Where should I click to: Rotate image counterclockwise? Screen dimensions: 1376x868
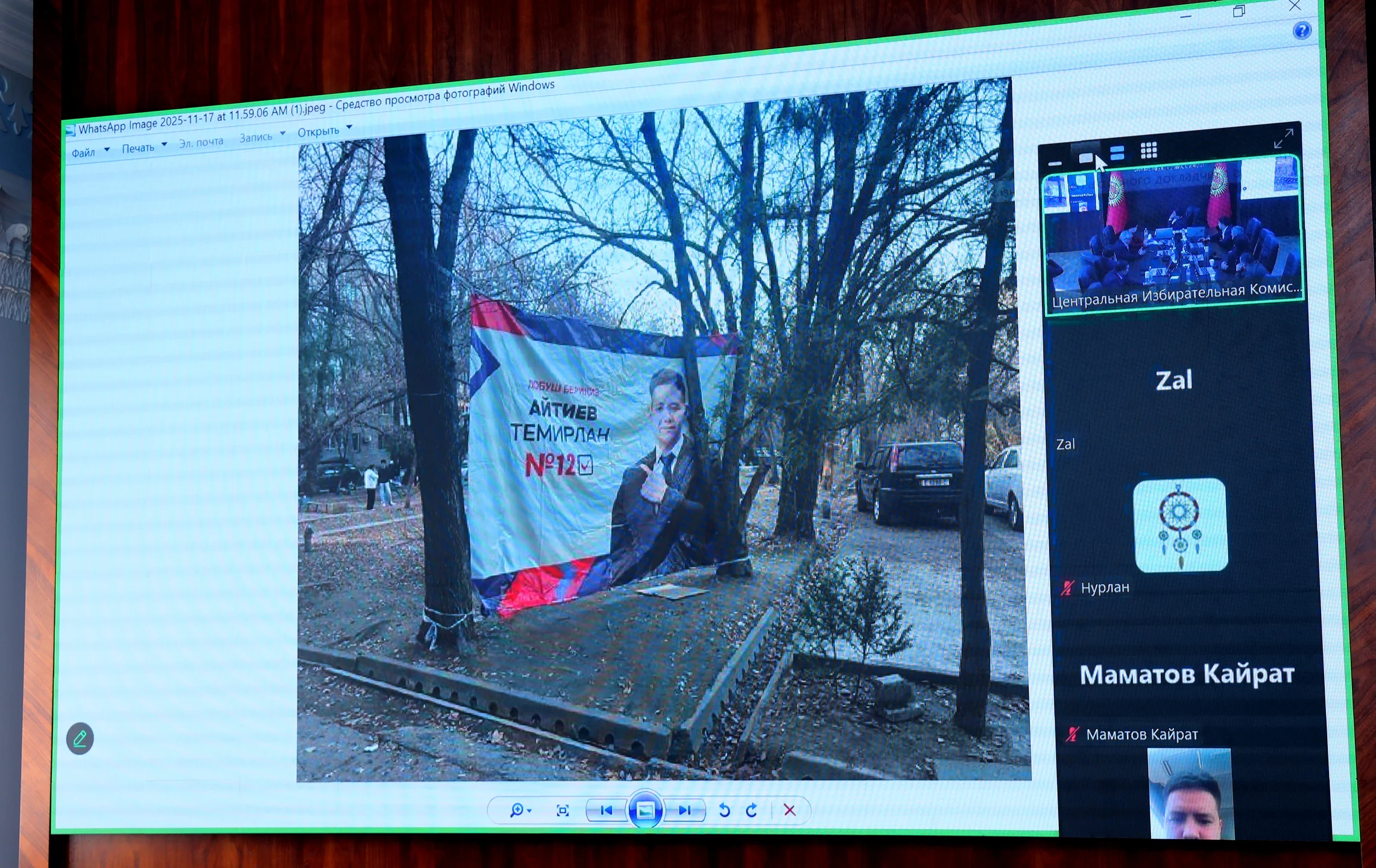point(724,811)
